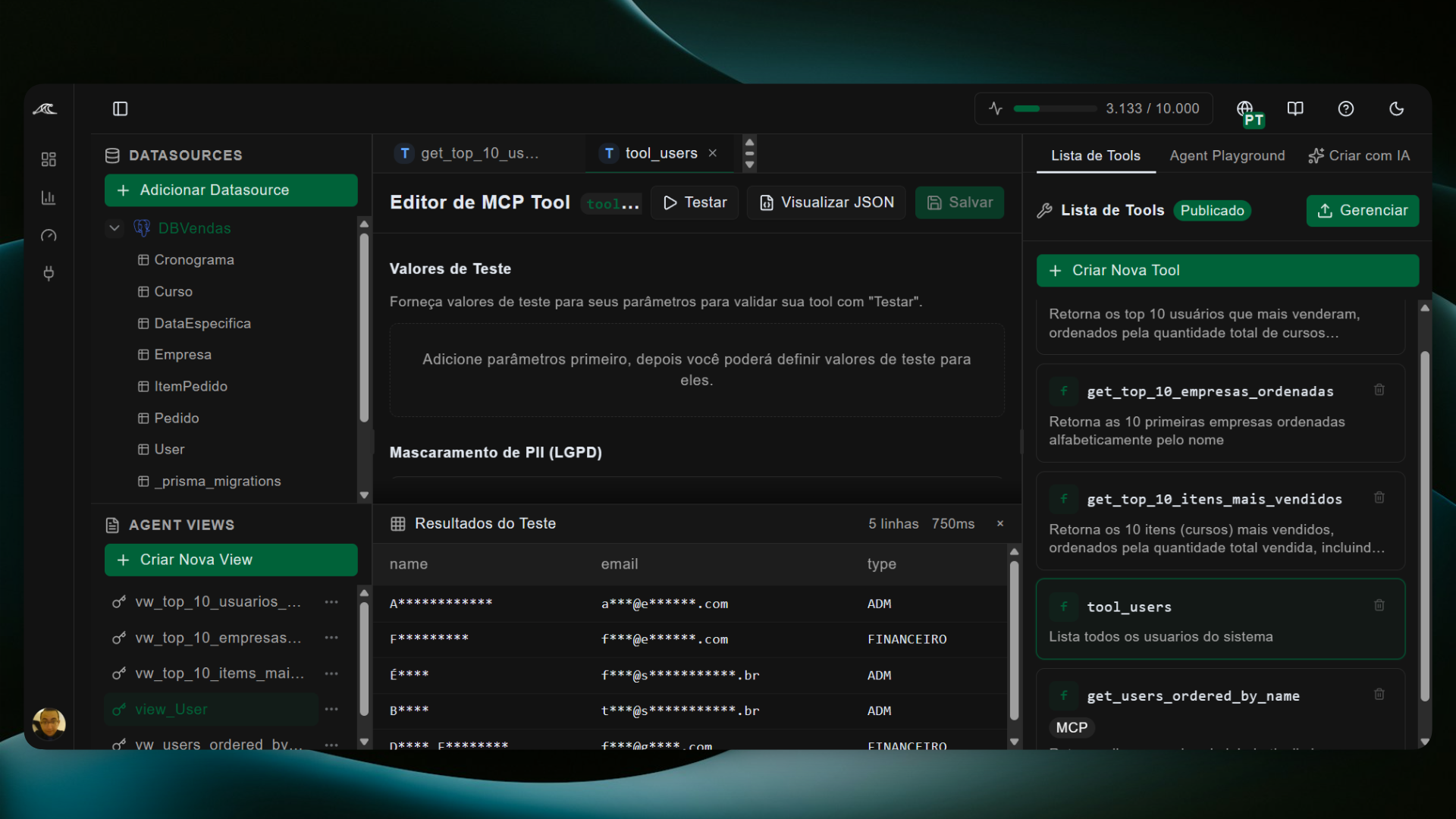Click the MCP badge label

tap(1072, 728)
